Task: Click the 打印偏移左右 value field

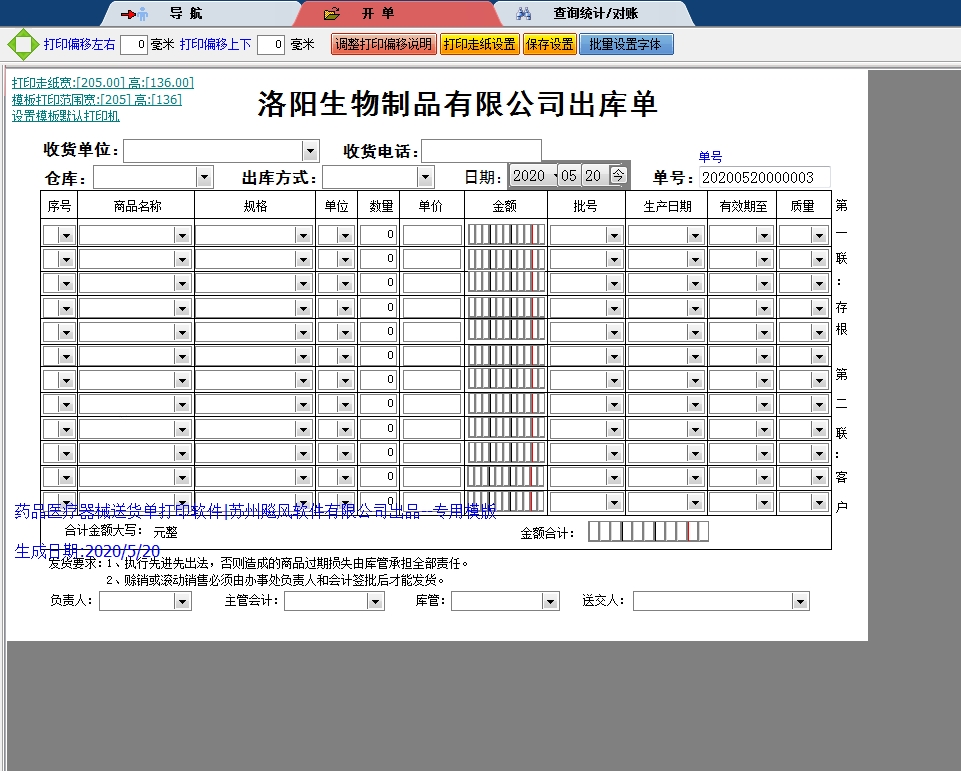Action: click(134, 45)
